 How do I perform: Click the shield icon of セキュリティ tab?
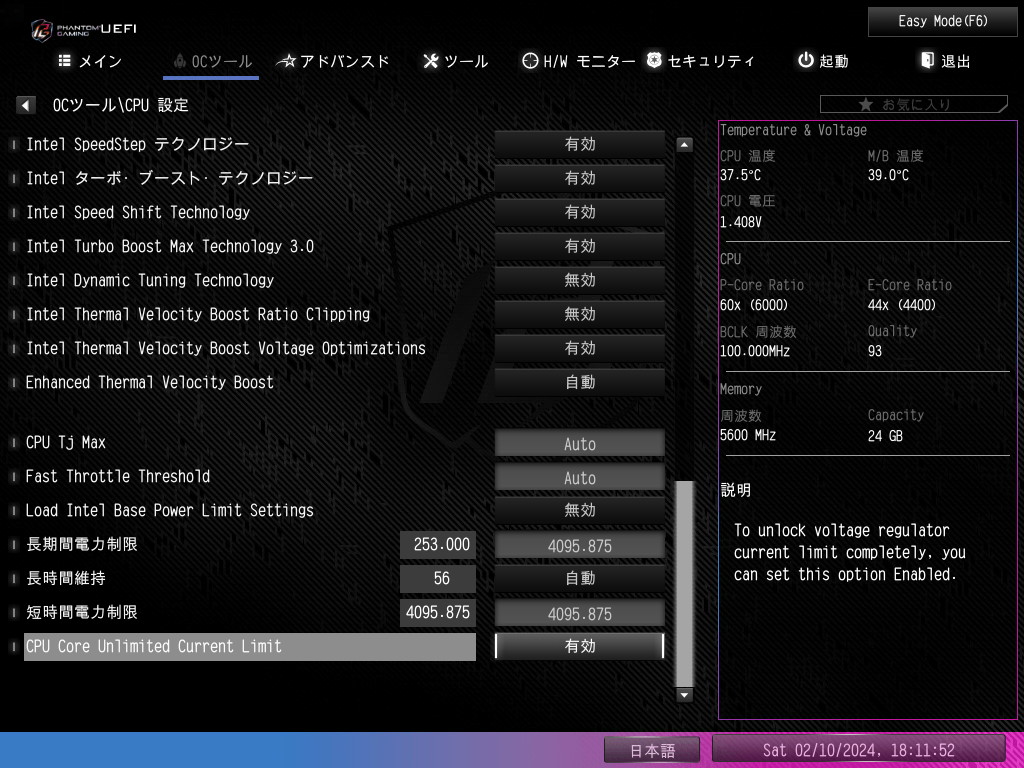point(654,61)
